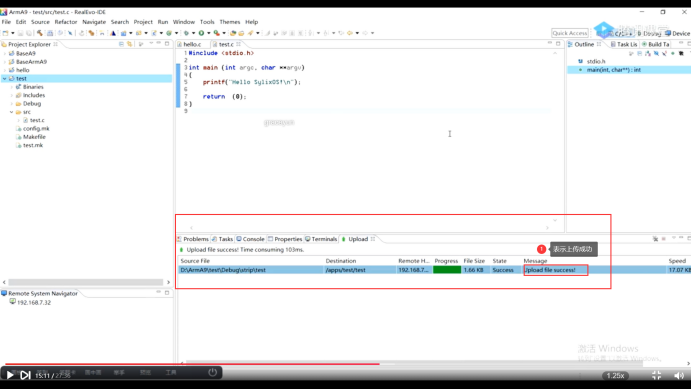Collapse the test project node

tap(5, 79)
